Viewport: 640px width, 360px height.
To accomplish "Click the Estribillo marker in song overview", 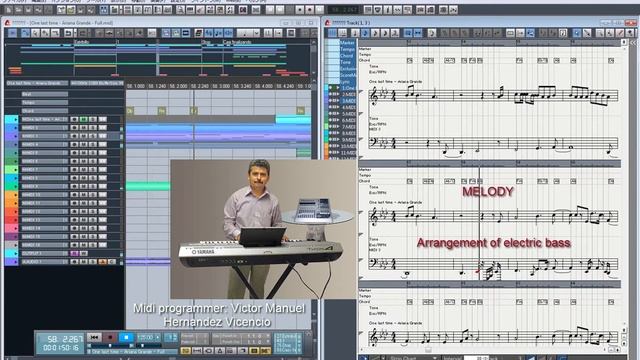I will pyautogui.click(x=82, y=42).
